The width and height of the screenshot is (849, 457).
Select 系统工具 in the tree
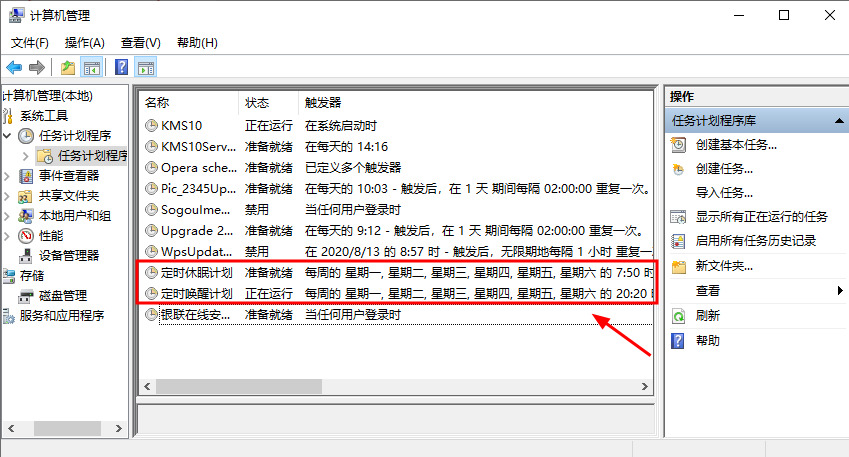point(44,116)
